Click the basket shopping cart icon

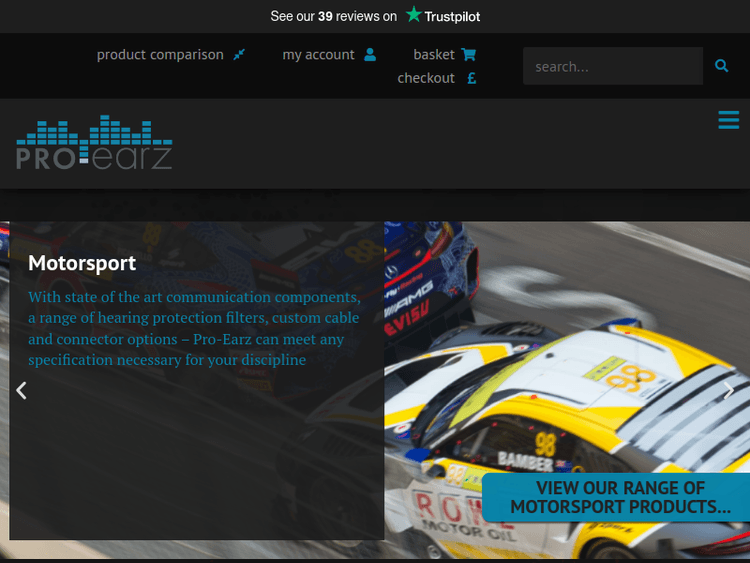(469, 55)
